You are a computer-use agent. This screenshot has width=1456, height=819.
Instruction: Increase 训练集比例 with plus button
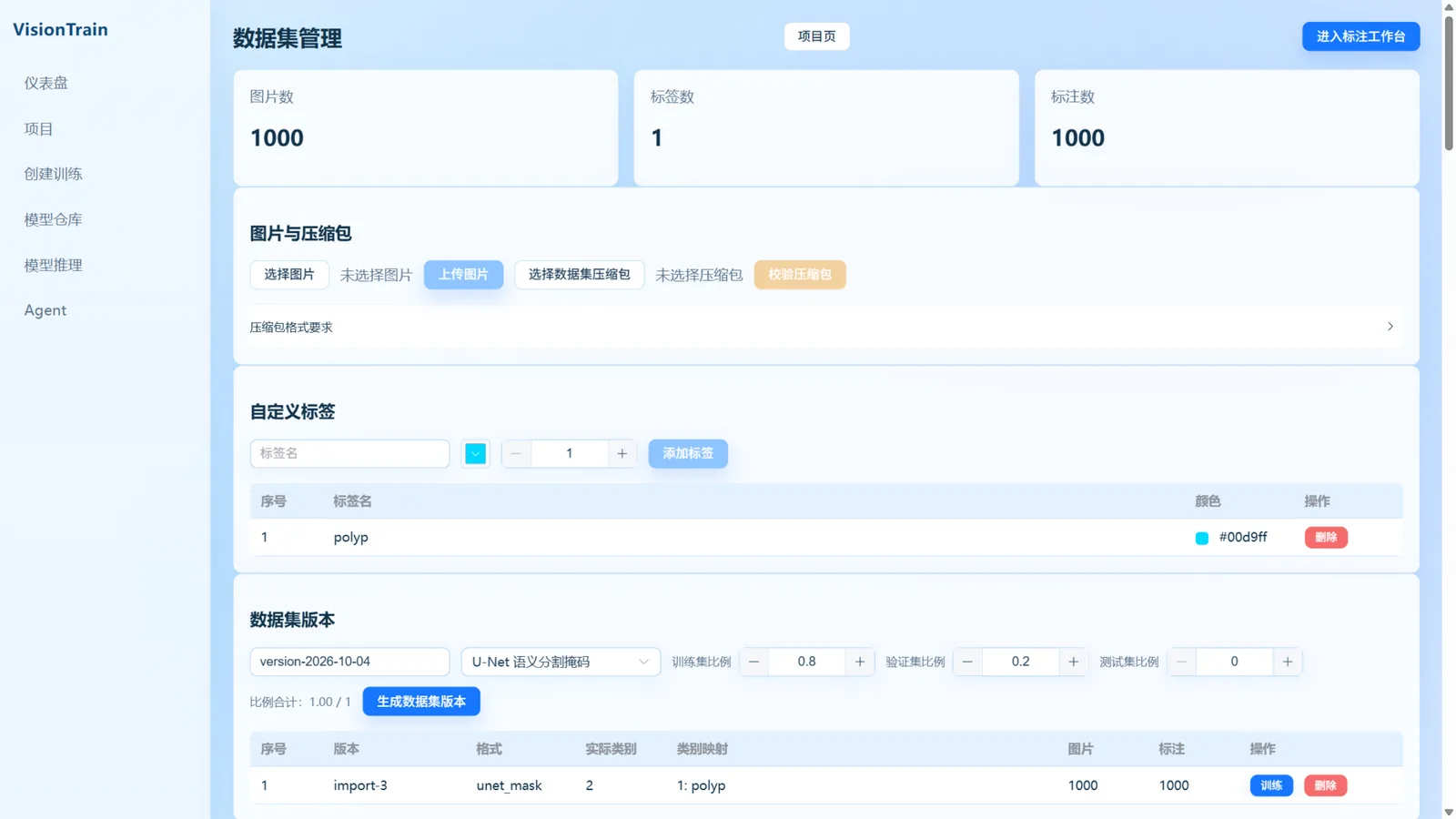pyautogui.click(x=860, y=662)
